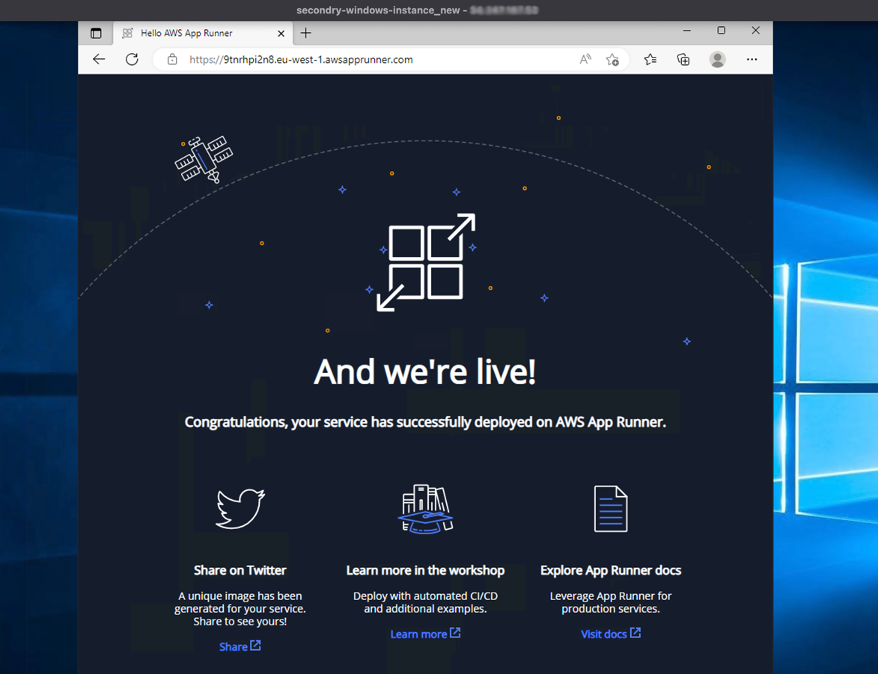Image resolution: width=879 pixels, height=675 pixels.
Task: Navigate back with the arrow icon
Action: click(x=98, y=59)
